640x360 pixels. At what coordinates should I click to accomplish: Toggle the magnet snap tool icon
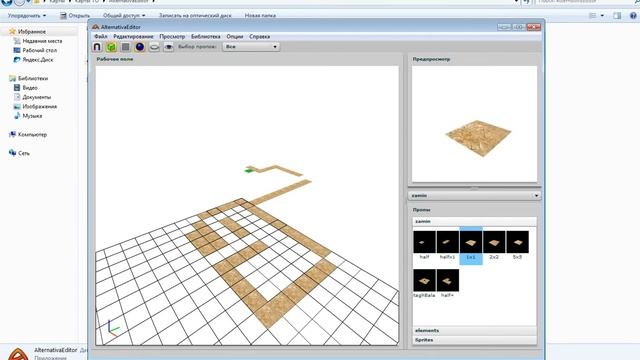(97, 47)
